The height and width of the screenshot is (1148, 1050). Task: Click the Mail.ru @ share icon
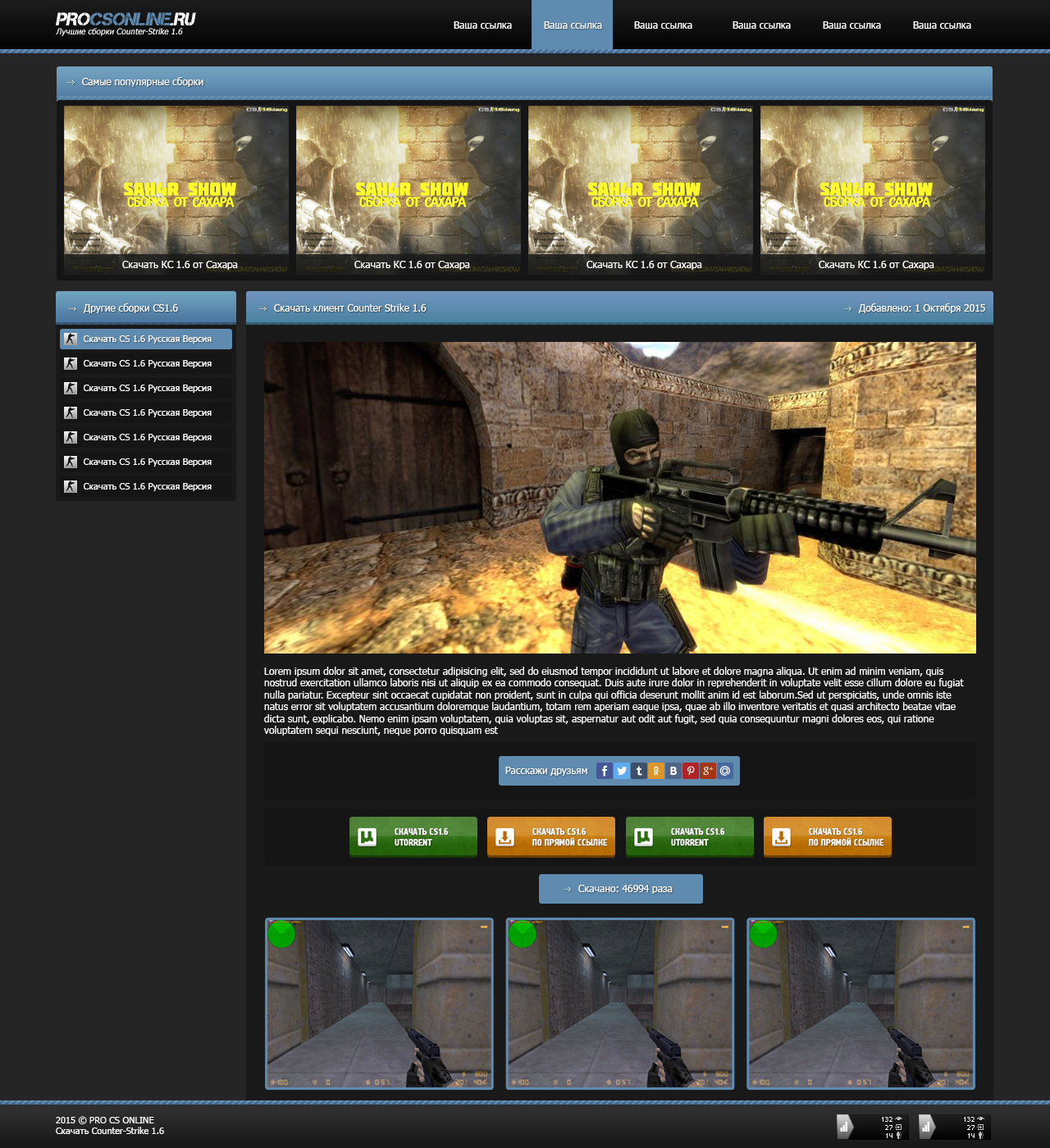725,771
